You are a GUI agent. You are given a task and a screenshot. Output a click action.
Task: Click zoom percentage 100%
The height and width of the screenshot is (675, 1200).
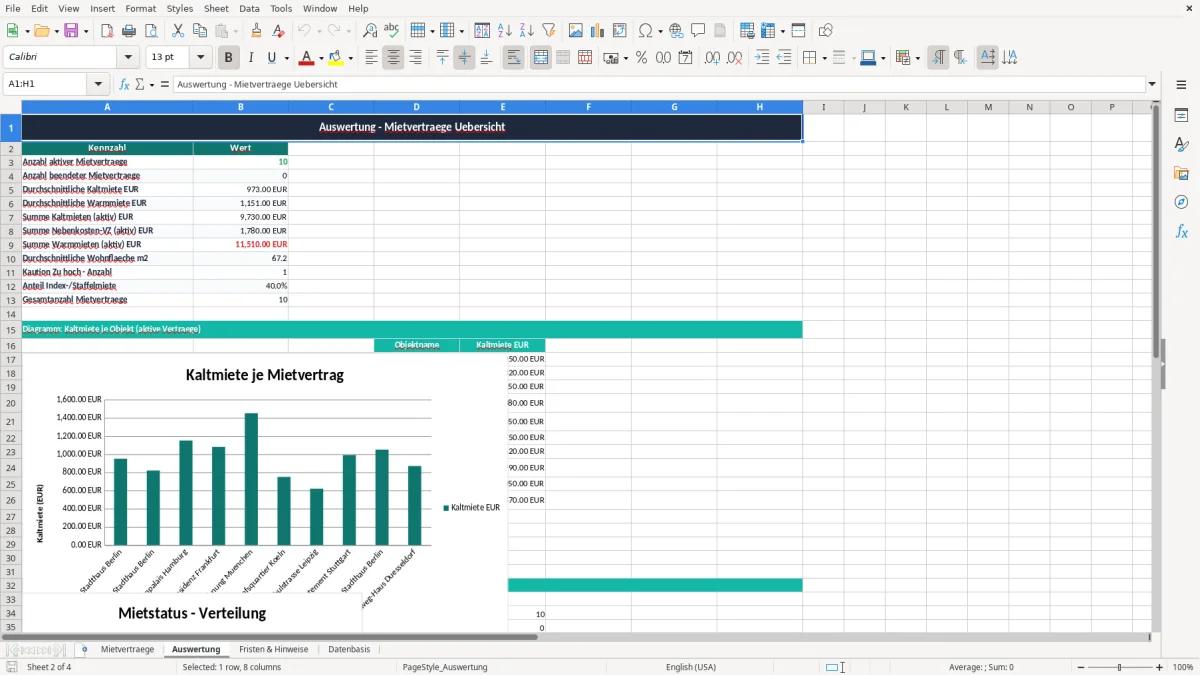[1183, 667]
